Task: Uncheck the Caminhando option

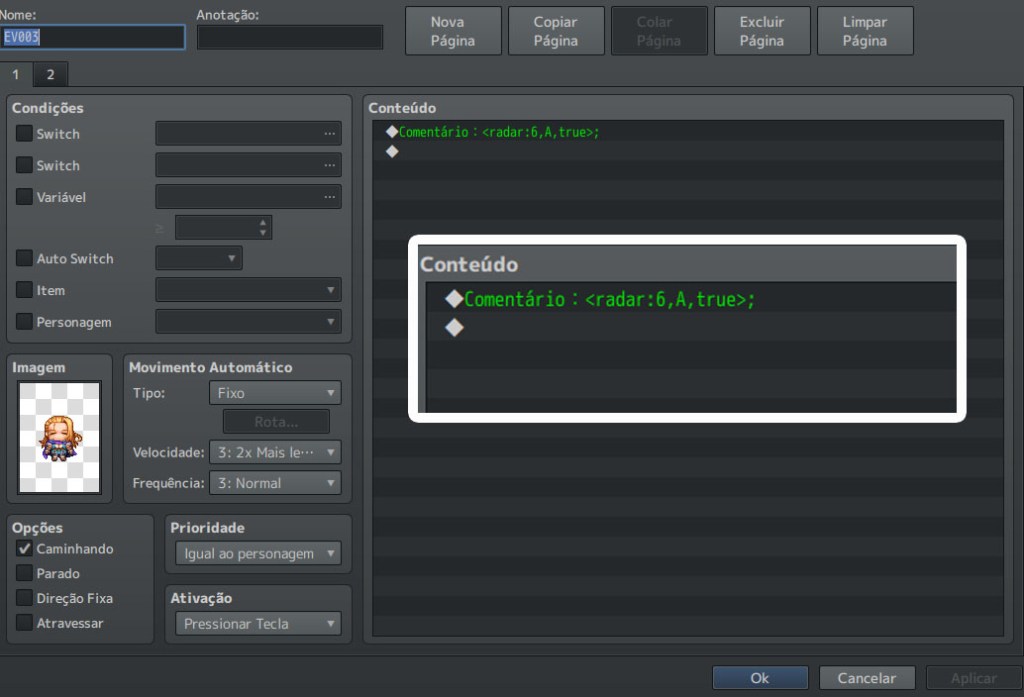Action: pyautogui.click(x=24, y=549)
